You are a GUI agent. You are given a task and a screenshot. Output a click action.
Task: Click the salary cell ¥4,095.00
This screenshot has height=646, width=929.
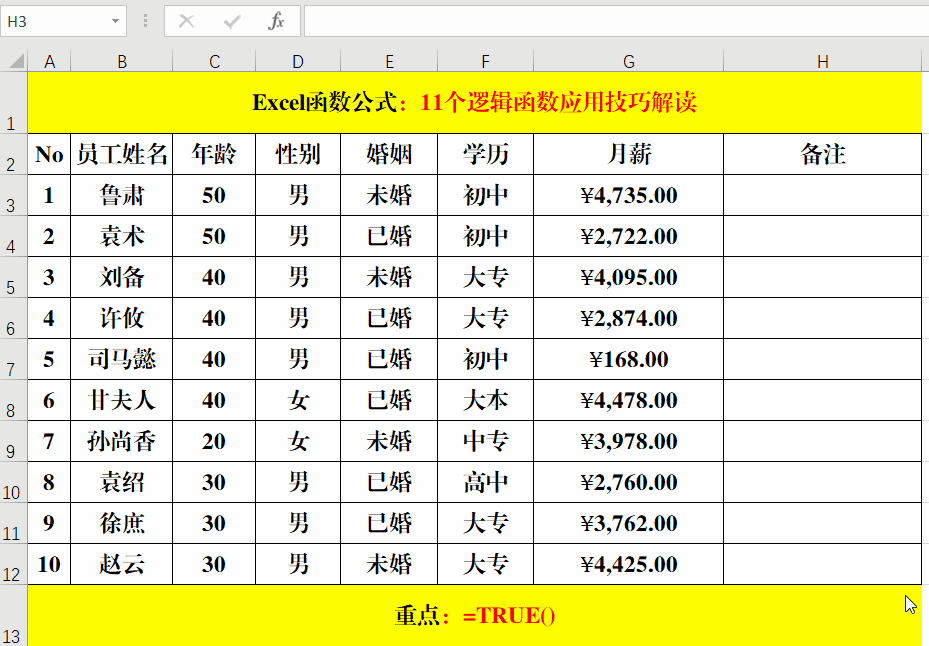click(x=629, y=277)
